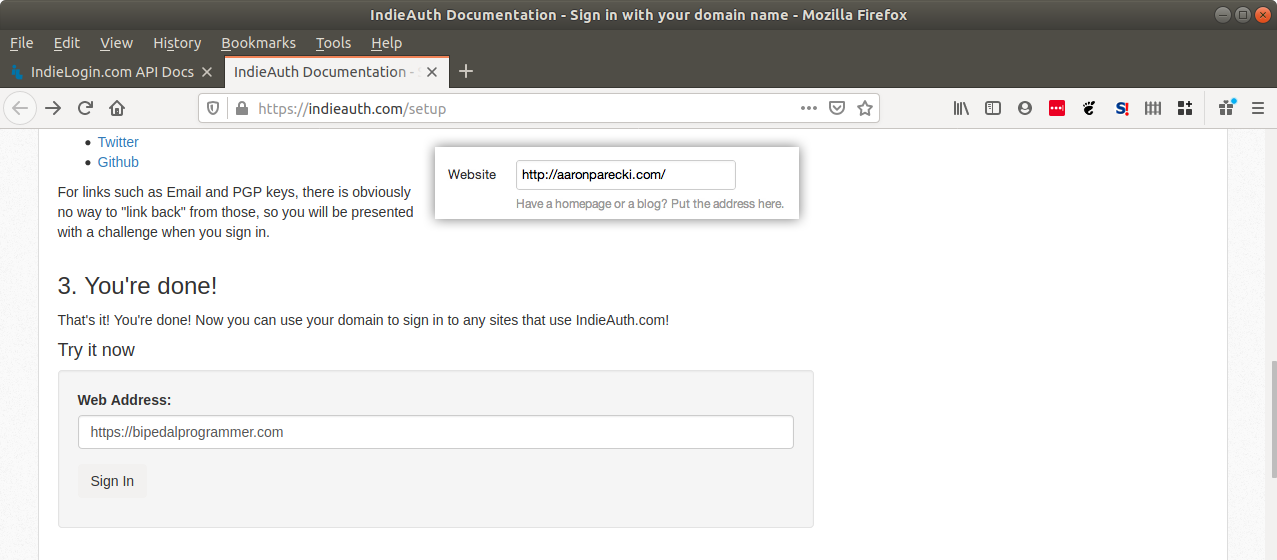Viewport: 1277px width, 560px height.
Task: Open the Firefox home page
Action: pyautogui.click(x=117, y=108)
